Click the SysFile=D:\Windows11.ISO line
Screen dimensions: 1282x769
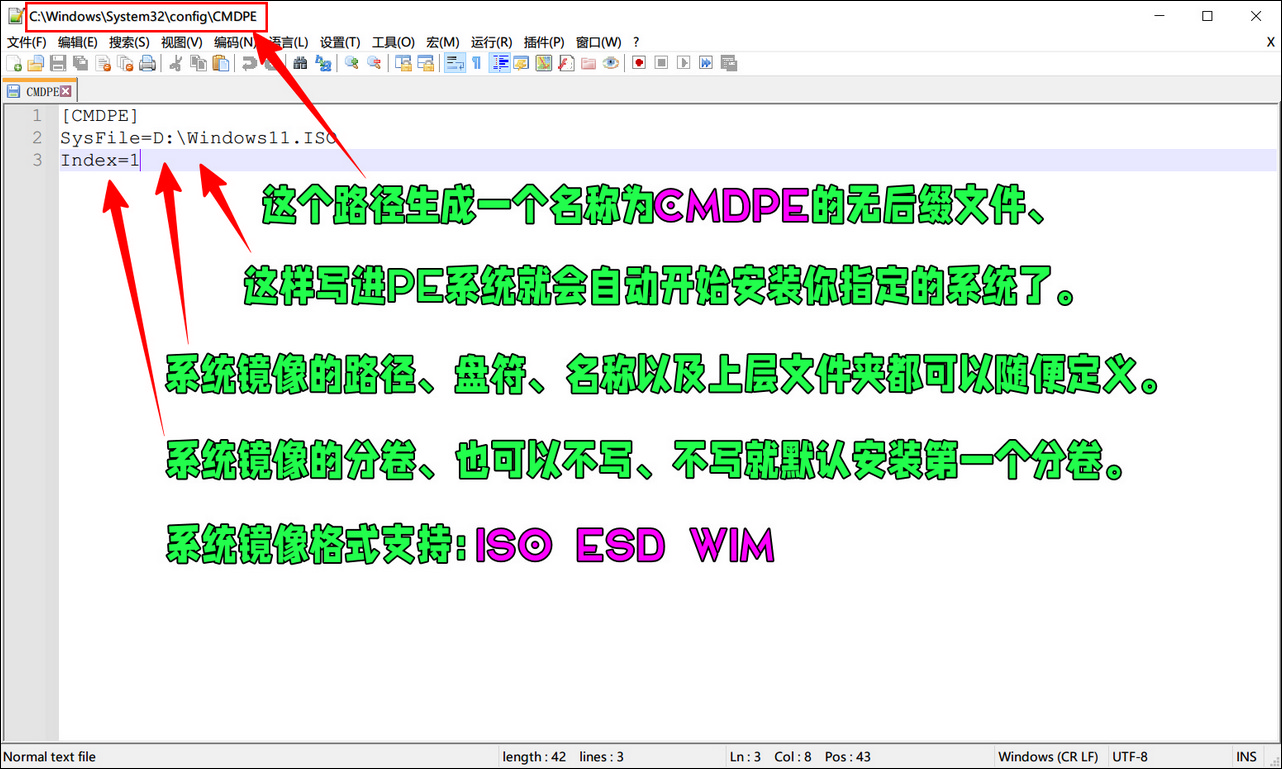pyautogui.click(x=198, y=138)
